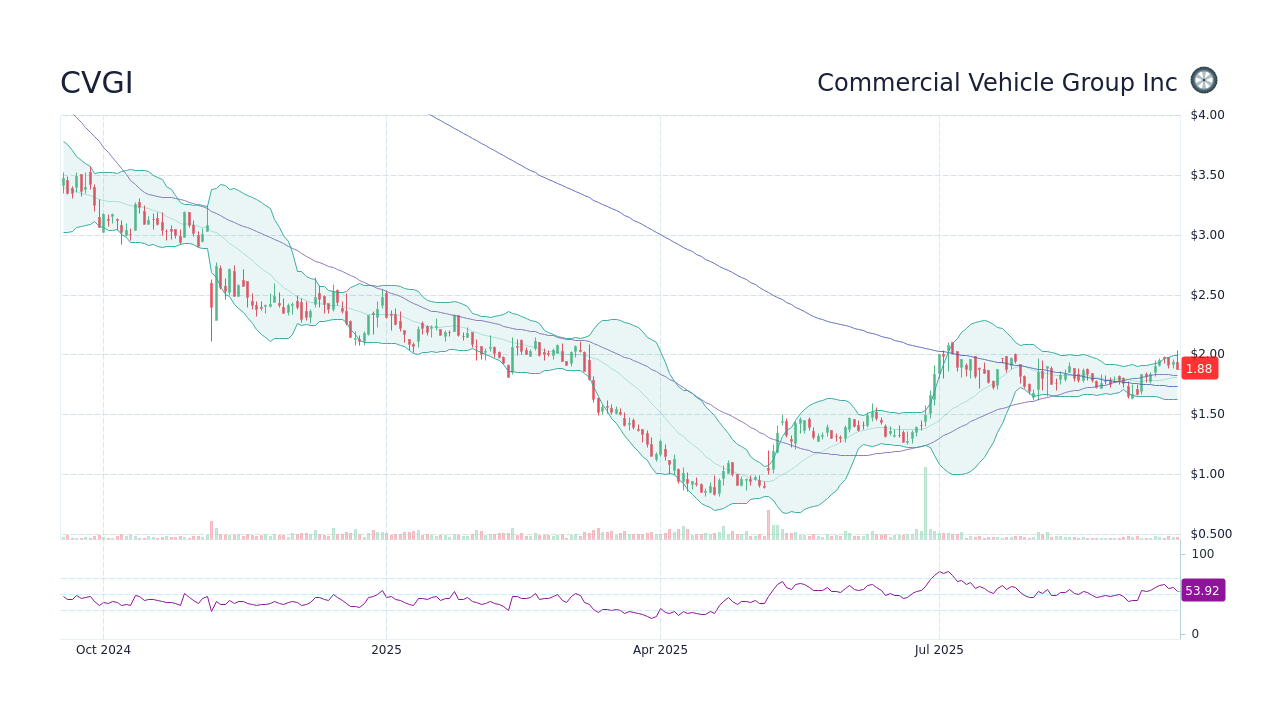Viewport: 1280px width, 720px height.
Task: Click the Commercial Vehicle Group logo icon
Action: click(1204, 81)
